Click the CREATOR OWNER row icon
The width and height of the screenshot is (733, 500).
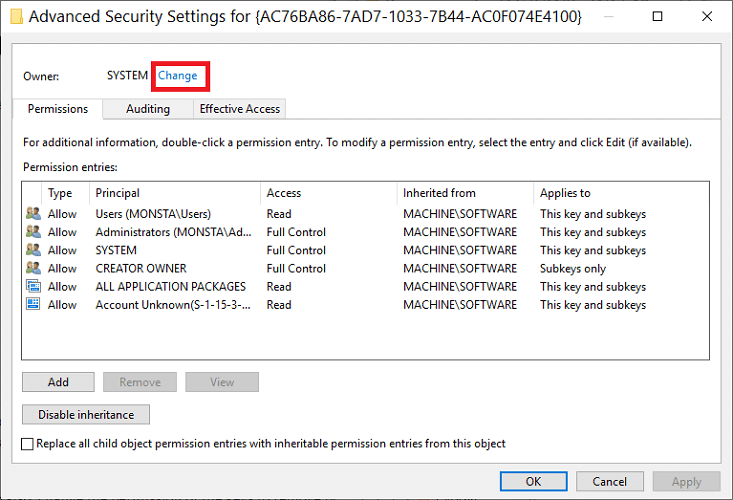(33, 268)
